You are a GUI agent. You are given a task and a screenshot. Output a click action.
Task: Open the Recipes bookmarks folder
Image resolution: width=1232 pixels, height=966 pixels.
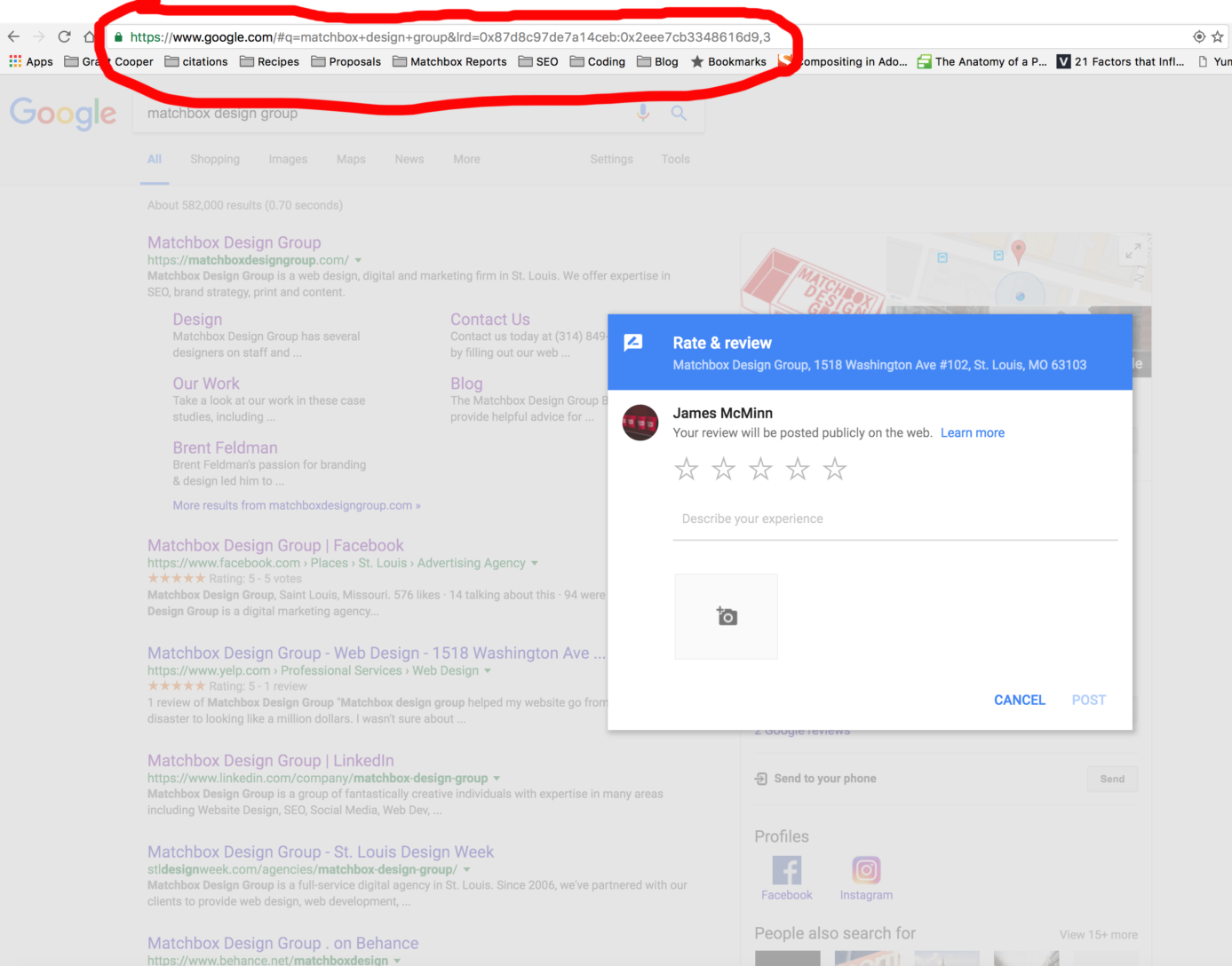(270, 61)
